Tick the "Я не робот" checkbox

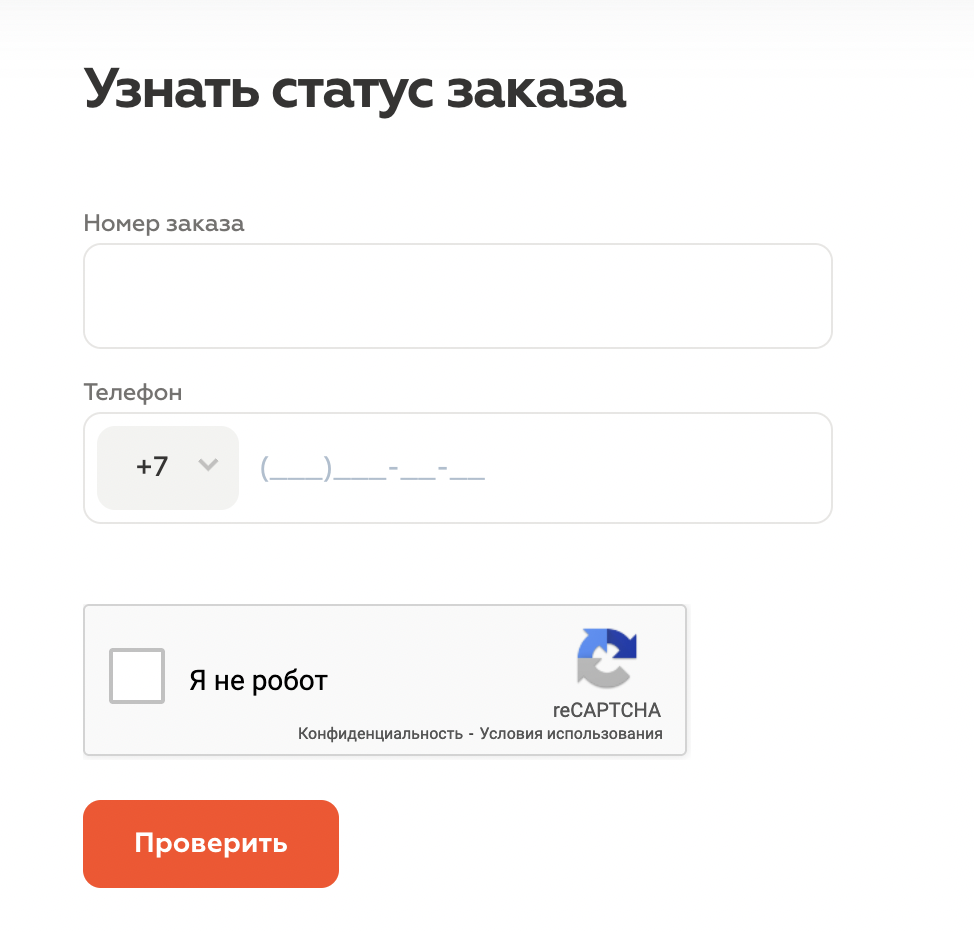(137, 677)
